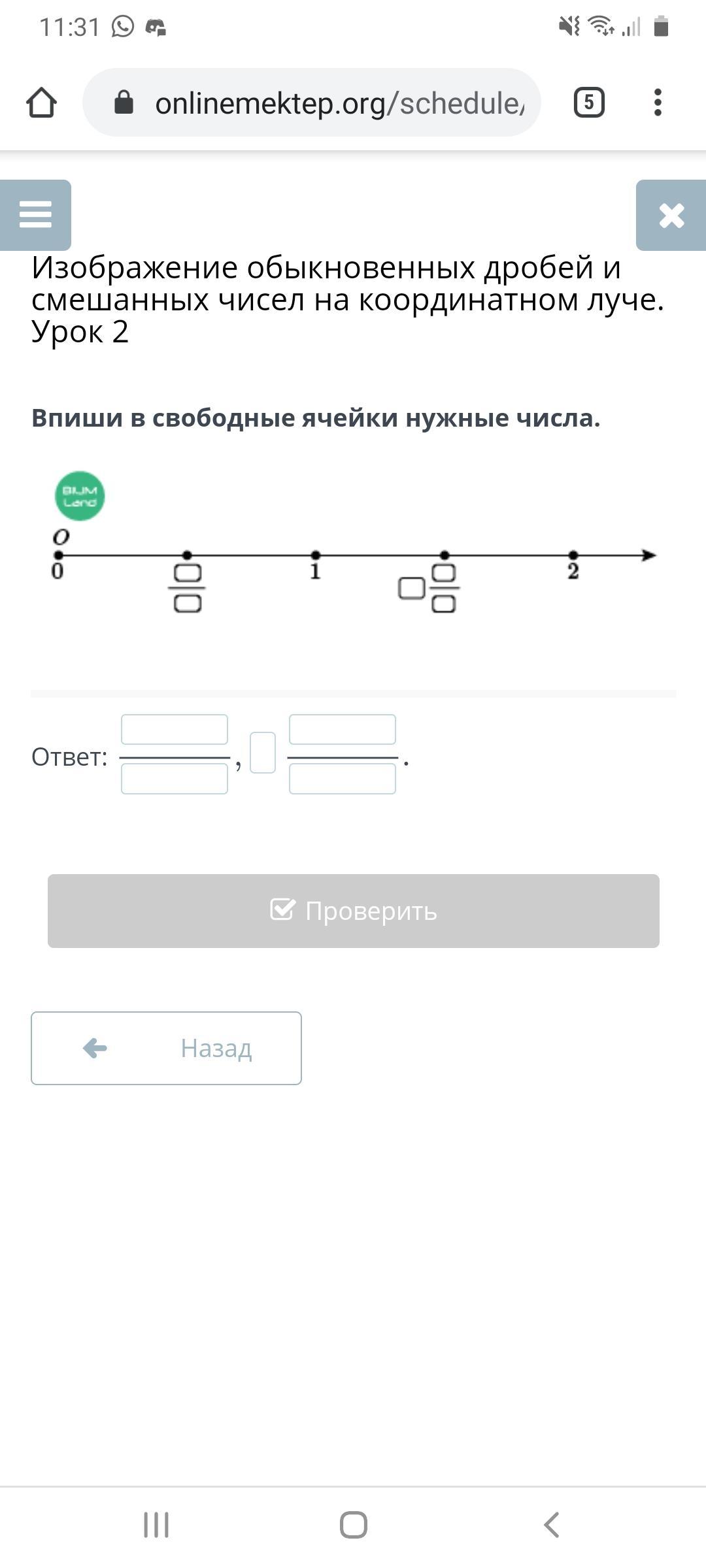The width and height of the screenshot is (706, 1568).
Task: Tap the green BILIM Land logo
Action: (x=80, y=496)
